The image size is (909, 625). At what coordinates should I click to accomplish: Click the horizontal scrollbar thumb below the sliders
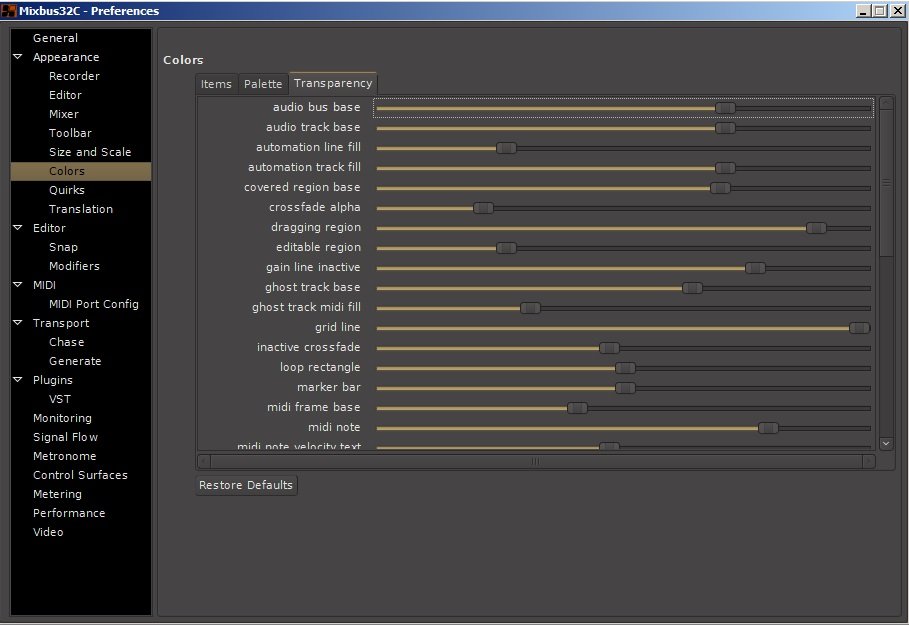pyautogui.click(x=536, y=462)
